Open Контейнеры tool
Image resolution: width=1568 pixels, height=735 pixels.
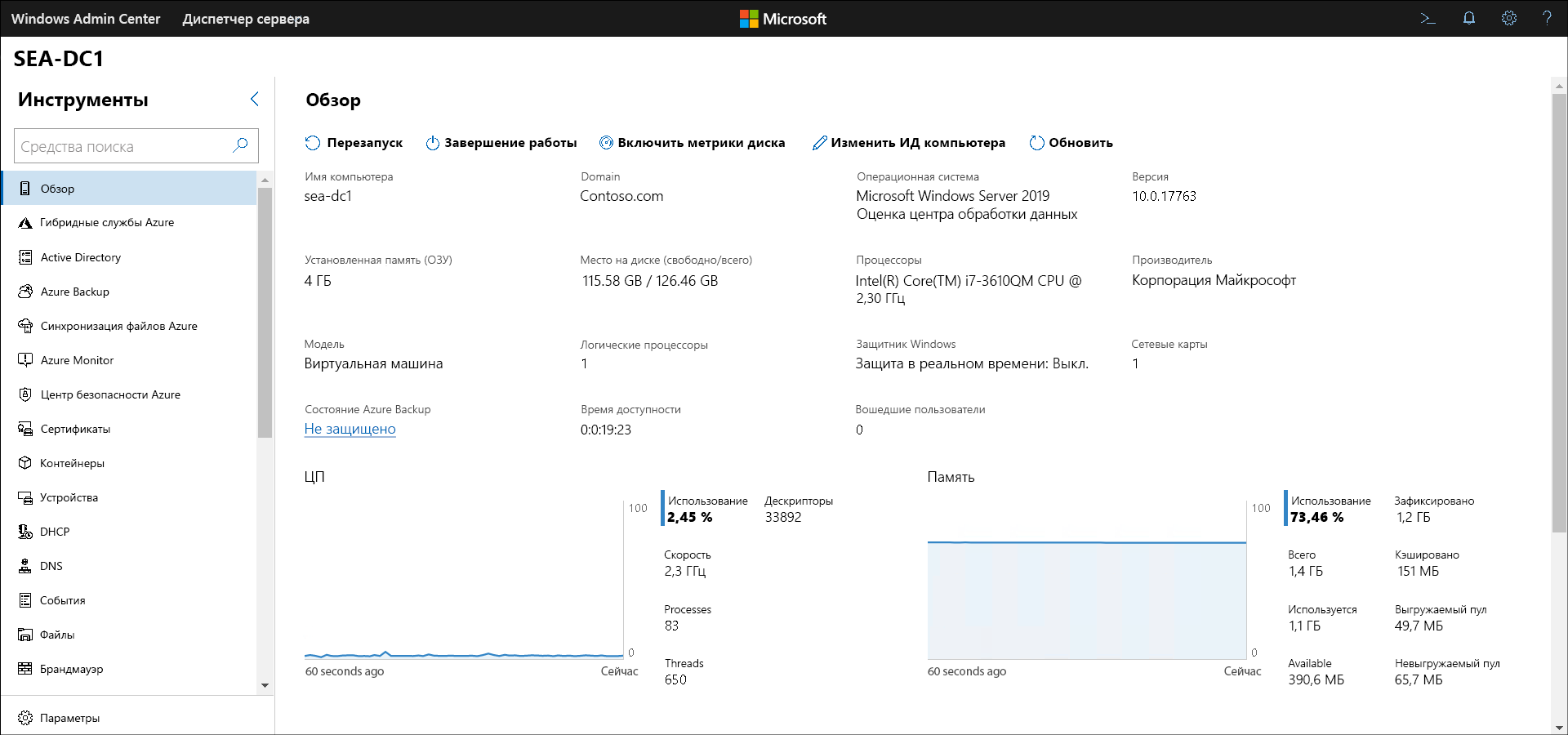pos(130,463)
